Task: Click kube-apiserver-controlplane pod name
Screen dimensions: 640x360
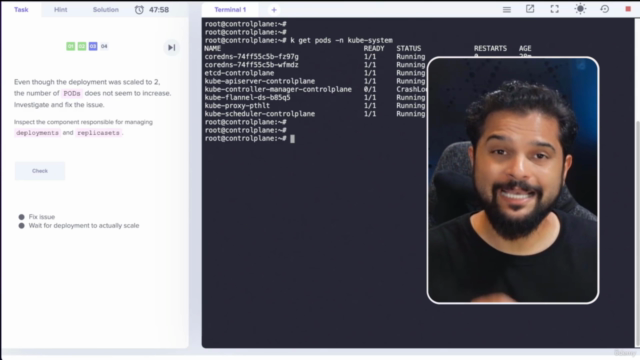Action: (260, 81)
